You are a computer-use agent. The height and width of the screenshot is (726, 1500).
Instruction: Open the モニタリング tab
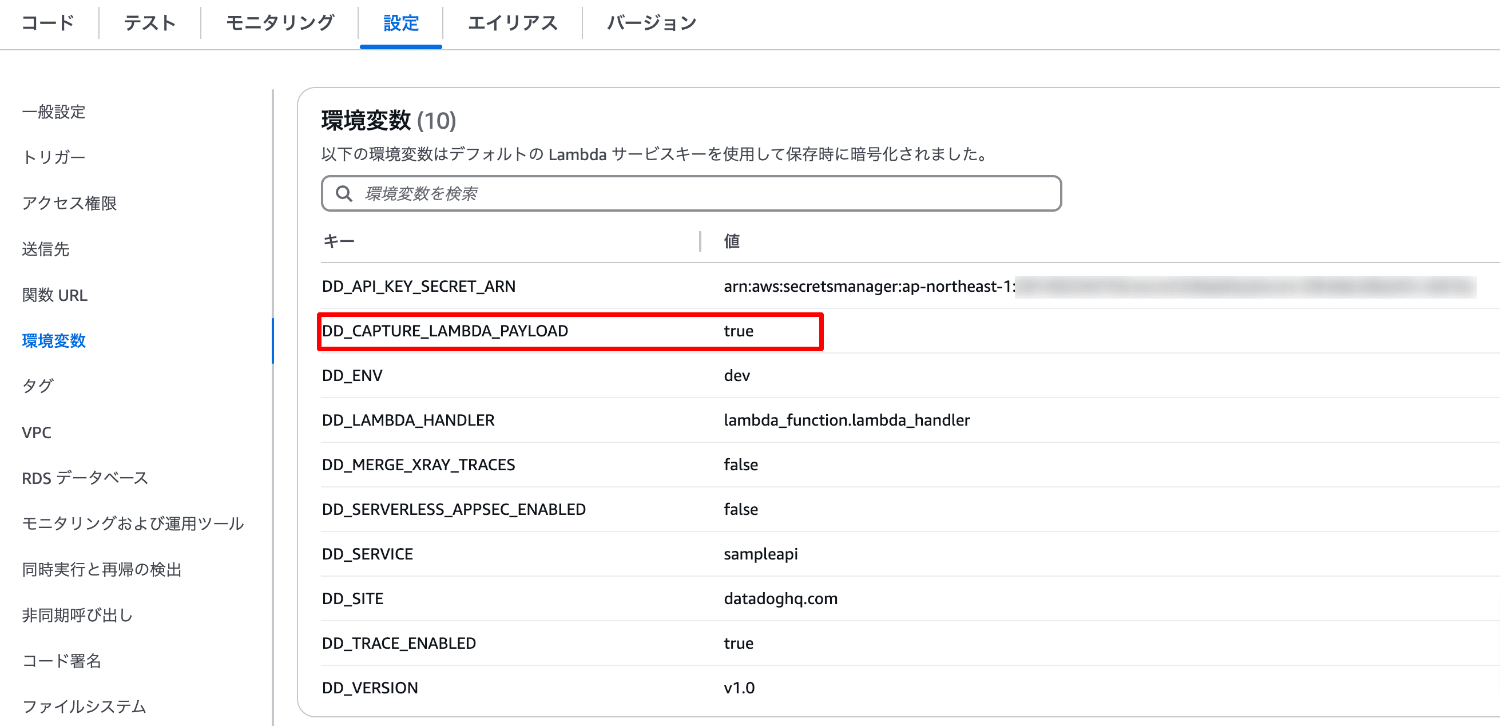(x=279, y=23)
